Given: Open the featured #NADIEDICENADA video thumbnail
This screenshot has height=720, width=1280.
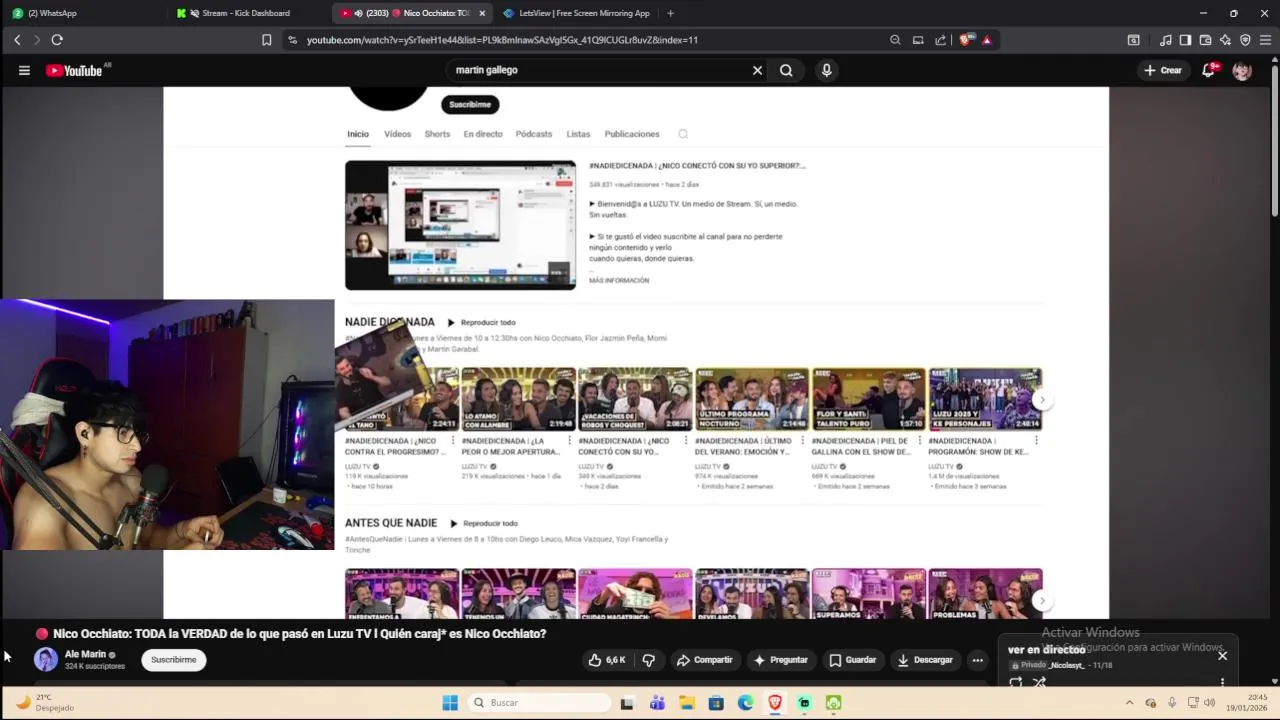Looking at the screenshot, I should click(460, 225).
